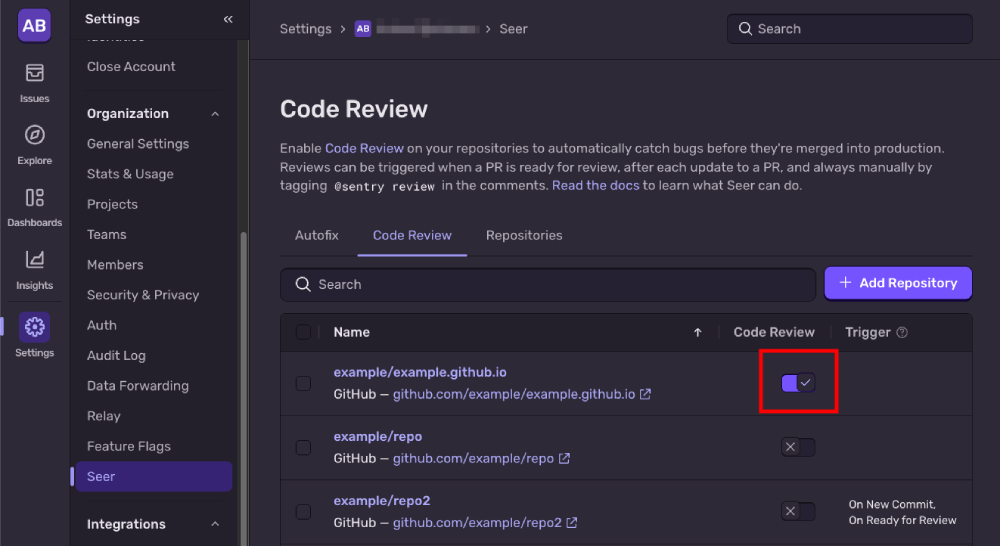1000x546 pixels.
Task: Open external link icon for github.com/example/repo
Action: tap(564, 459)
